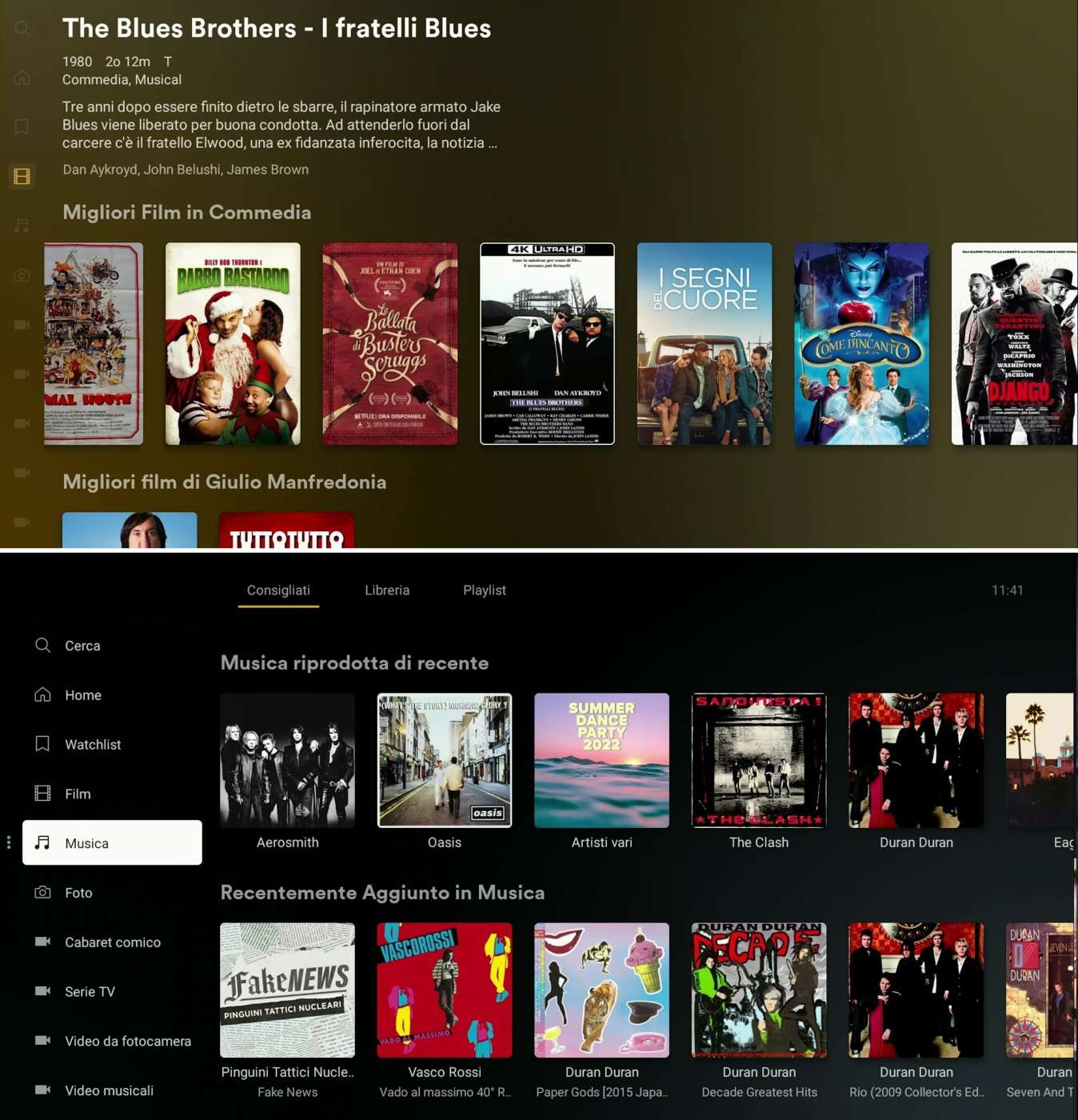Open Summer Dance Party 2022 by Artisti vari
The height and width of the screenshot is (1120, 1078).
pos(601,760)
